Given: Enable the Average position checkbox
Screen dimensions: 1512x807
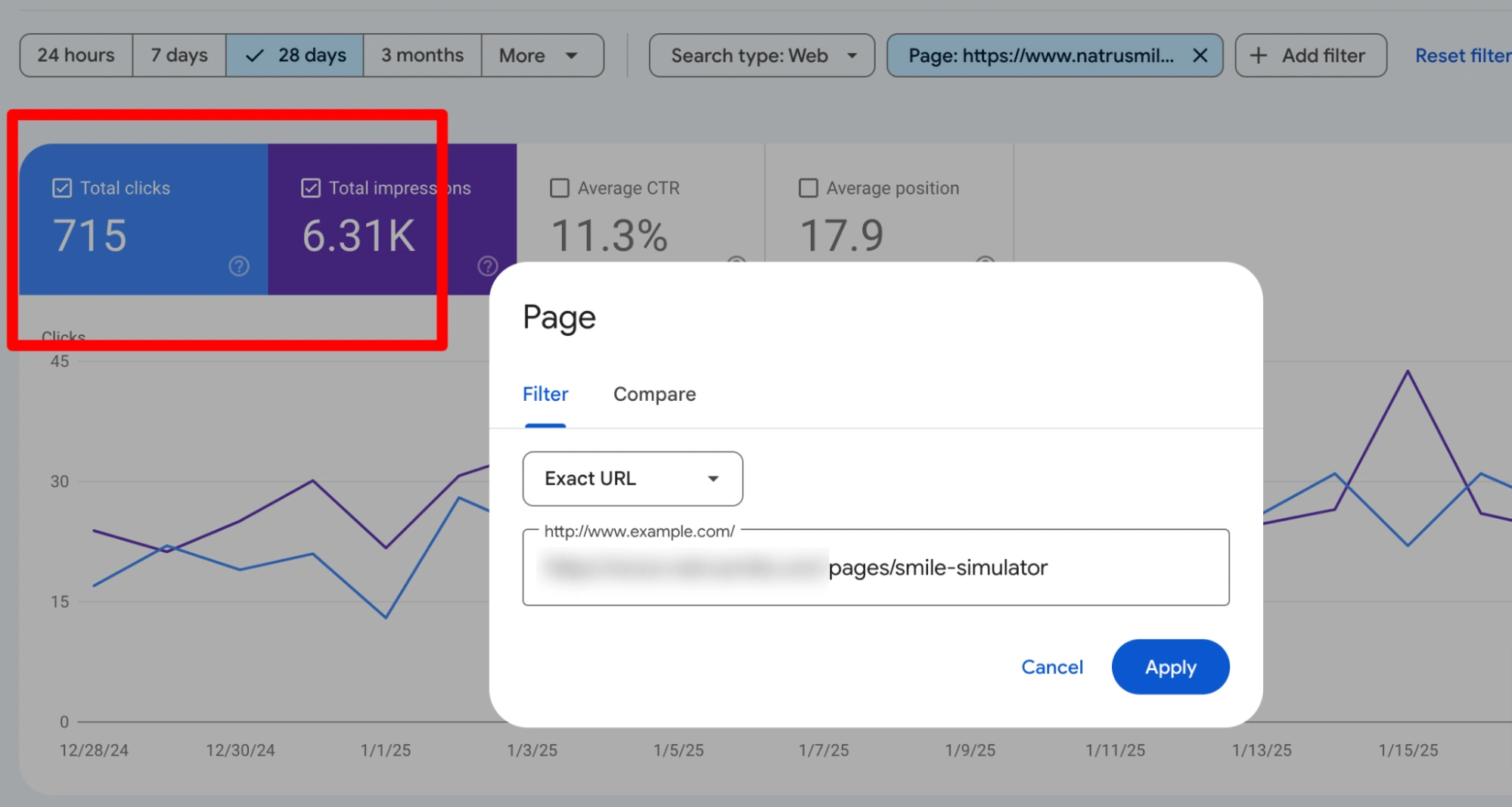Looking at the screenshot, I should click(809, 188).
